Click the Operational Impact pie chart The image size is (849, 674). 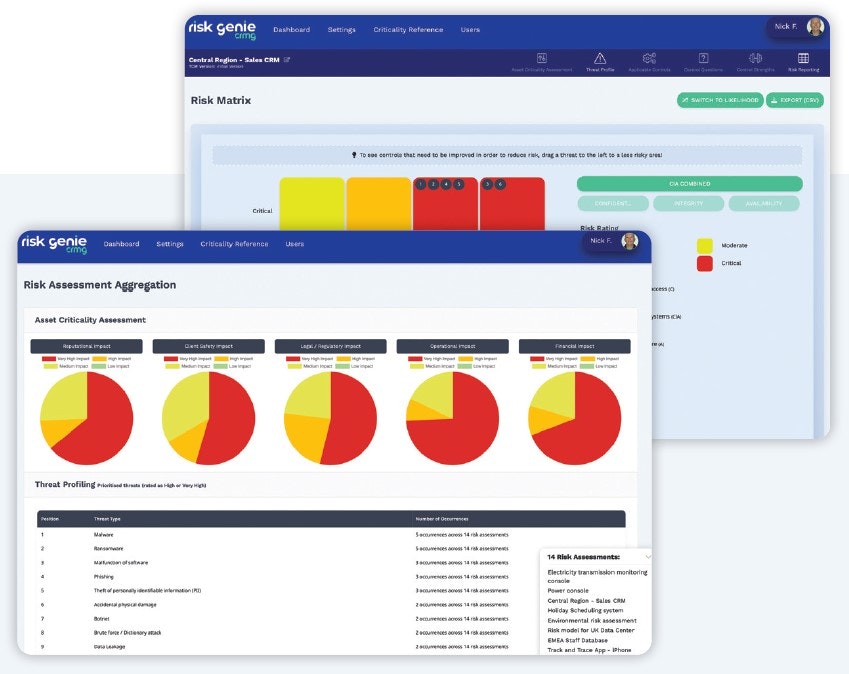pos(453,418)
